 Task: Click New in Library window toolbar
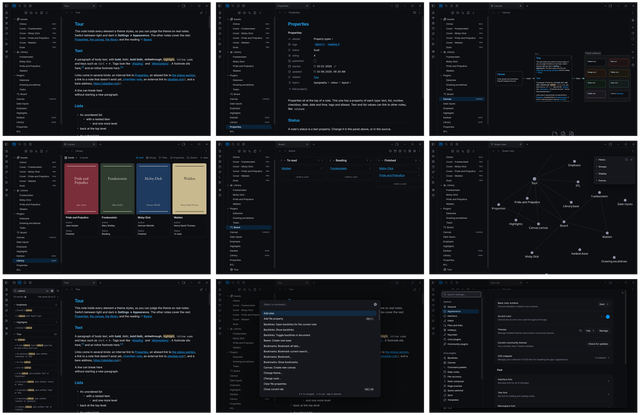tap(204, 158)
